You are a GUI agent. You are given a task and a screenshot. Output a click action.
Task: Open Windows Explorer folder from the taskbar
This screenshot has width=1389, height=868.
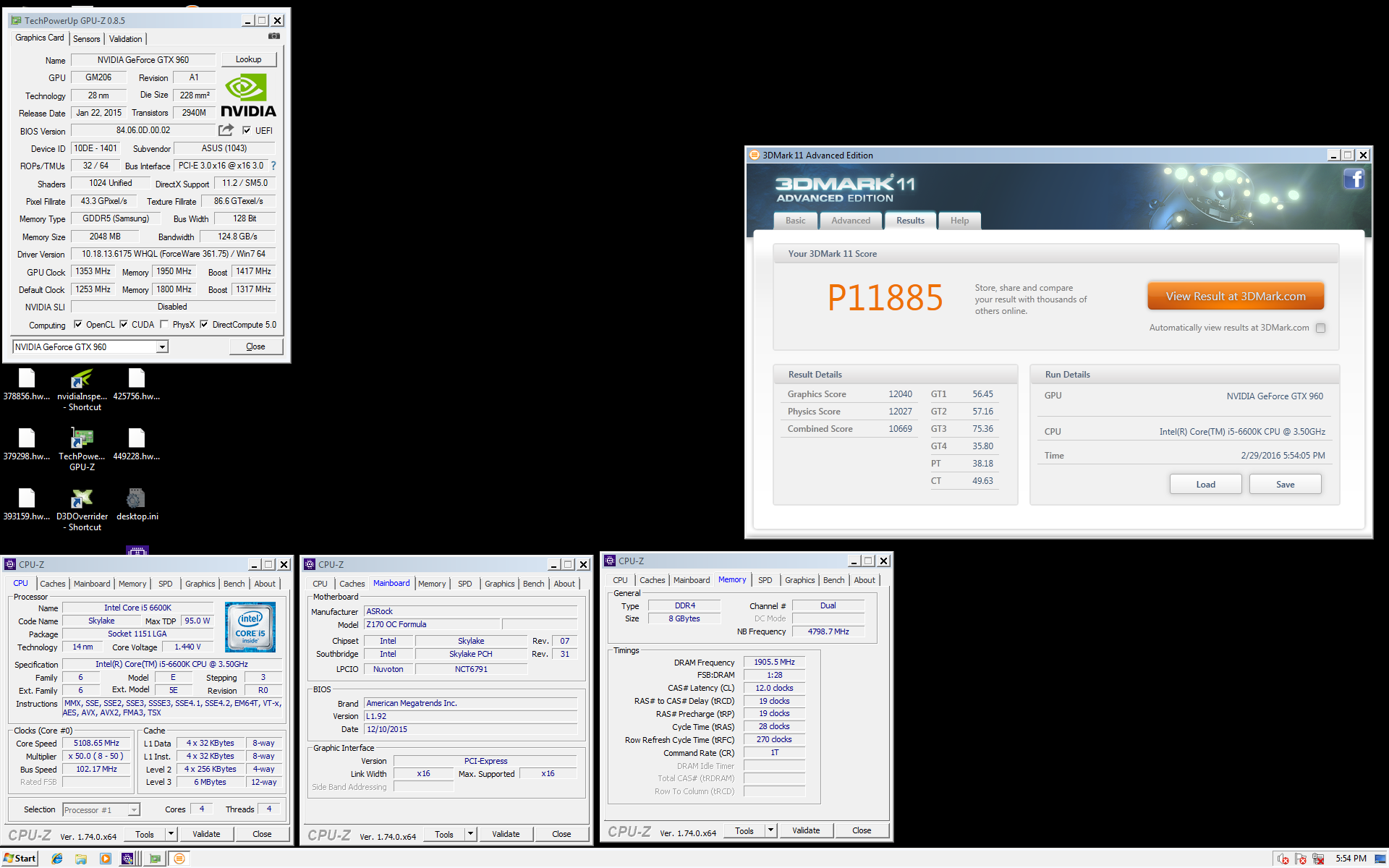(81, 859)
